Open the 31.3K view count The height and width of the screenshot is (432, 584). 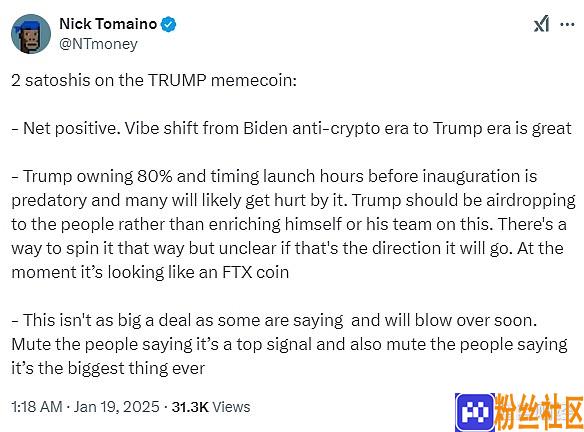coord(190,407)
